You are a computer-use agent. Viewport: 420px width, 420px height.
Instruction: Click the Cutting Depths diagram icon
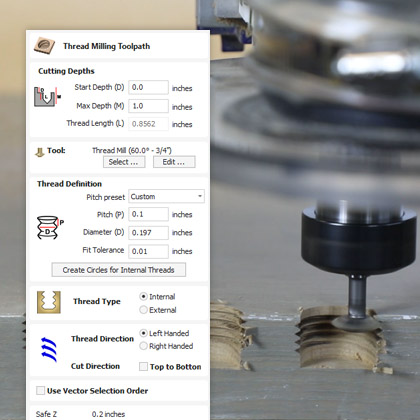47,97
